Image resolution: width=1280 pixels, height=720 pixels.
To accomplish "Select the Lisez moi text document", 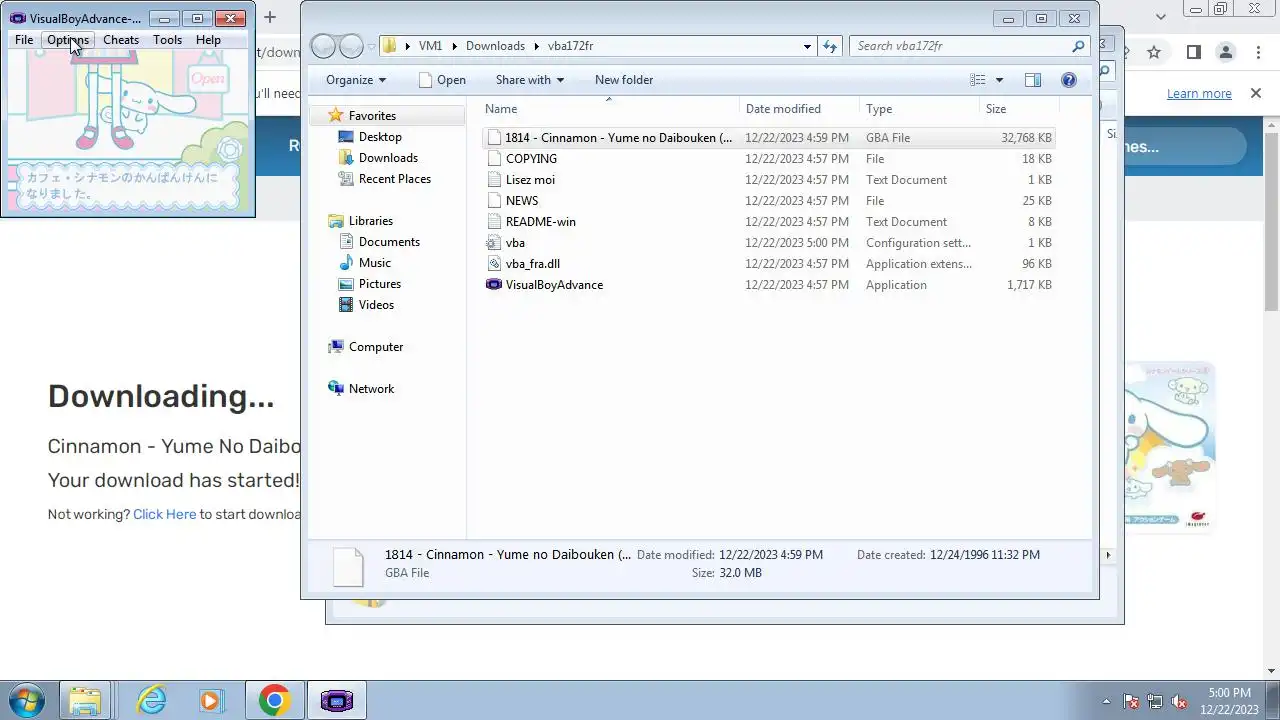I will click(x=768, y=180).
